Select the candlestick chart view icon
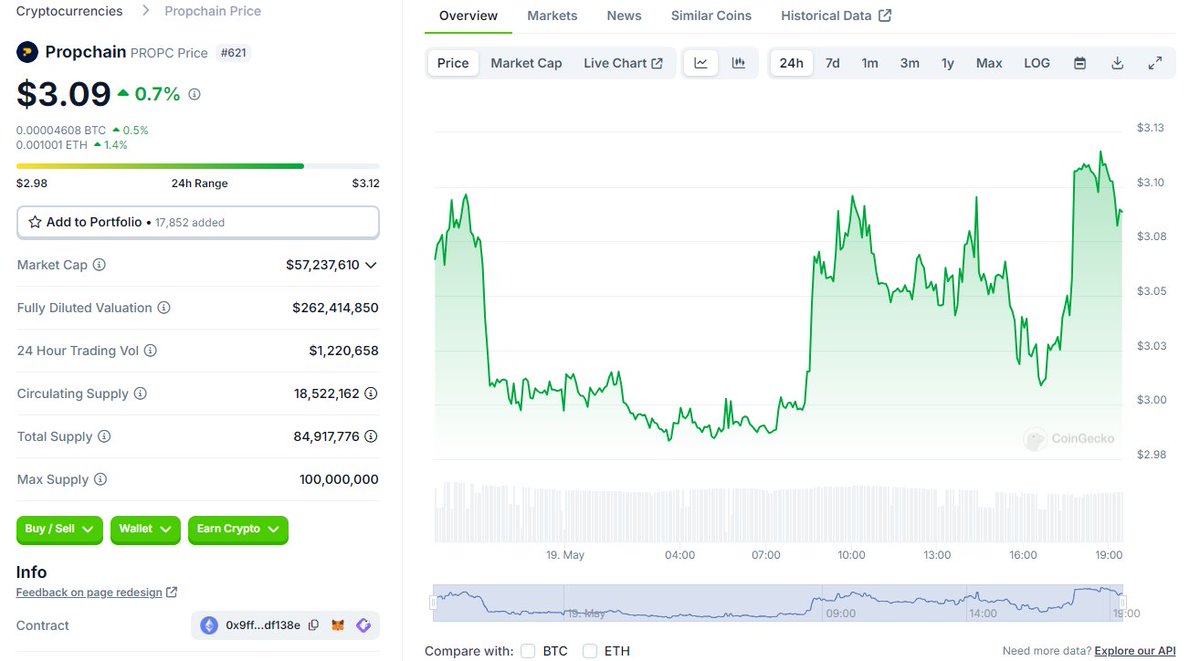Screen dimensions: 1200x661 pos(738,63)
